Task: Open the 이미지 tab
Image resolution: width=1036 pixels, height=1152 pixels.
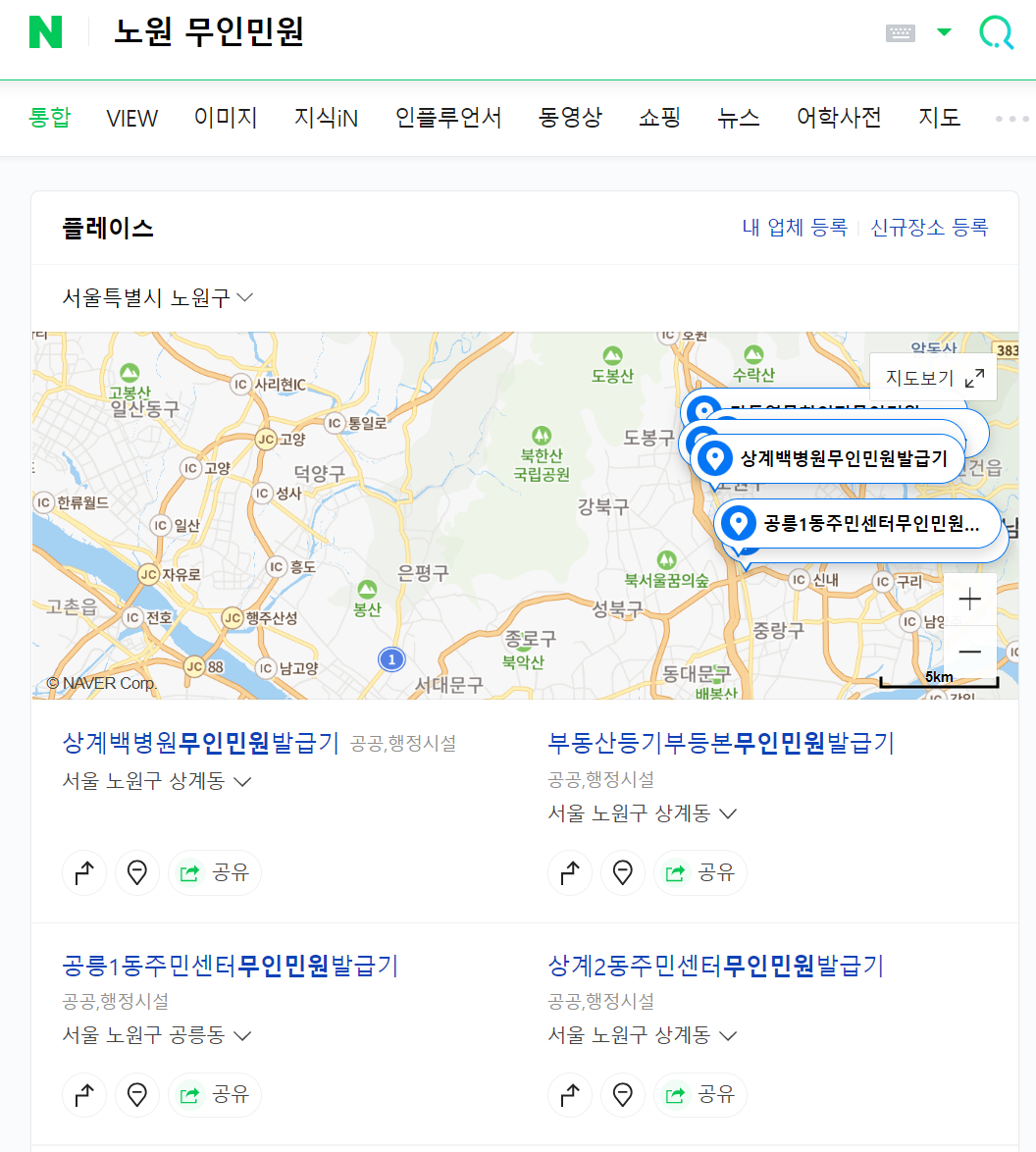Action: tap(226, 118)
